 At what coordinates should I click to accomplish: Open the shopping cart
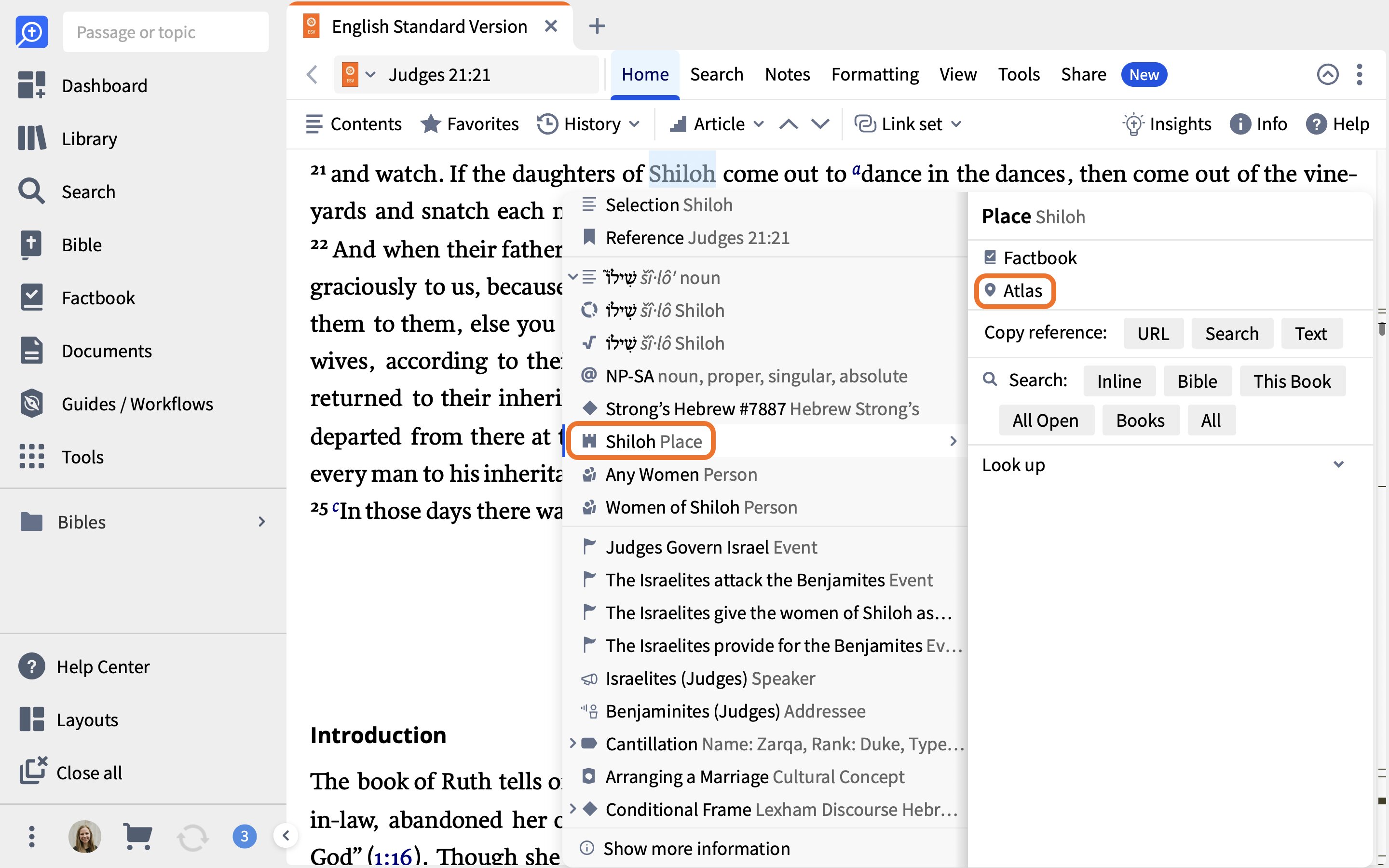[x=138, y=836]
